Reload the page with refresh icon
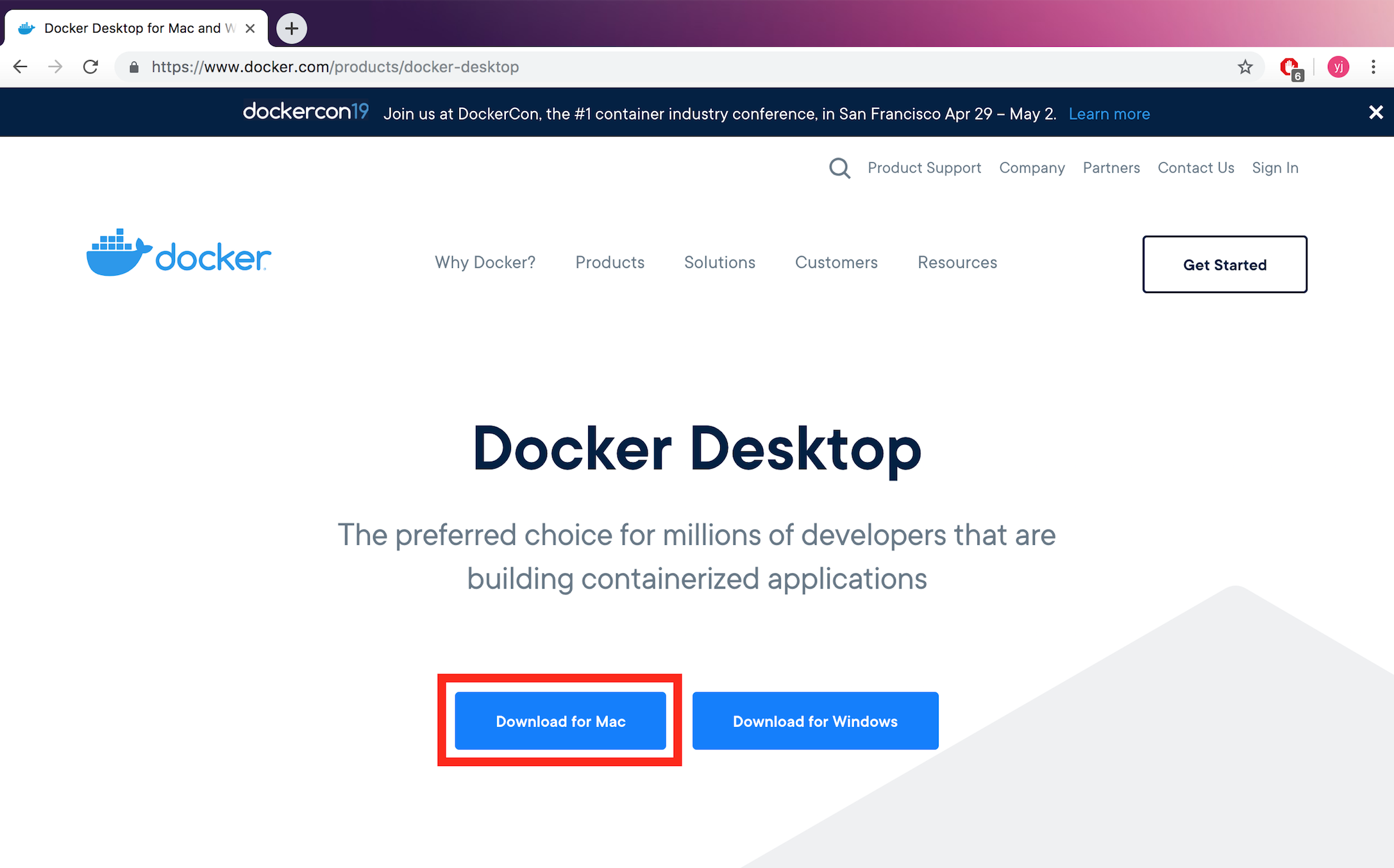 [x=90, y=67]
